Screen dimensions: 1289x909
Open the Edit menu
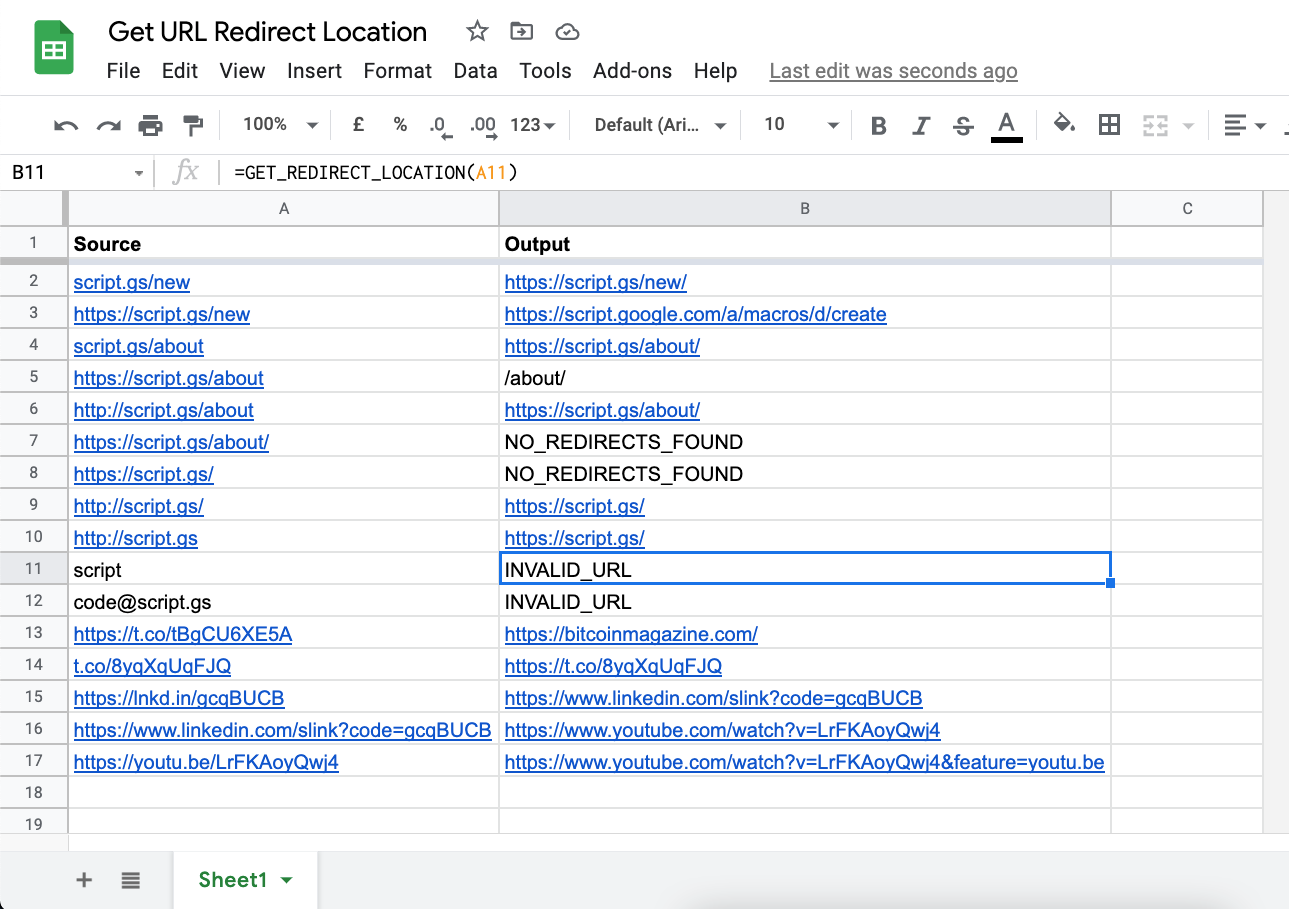180,71
